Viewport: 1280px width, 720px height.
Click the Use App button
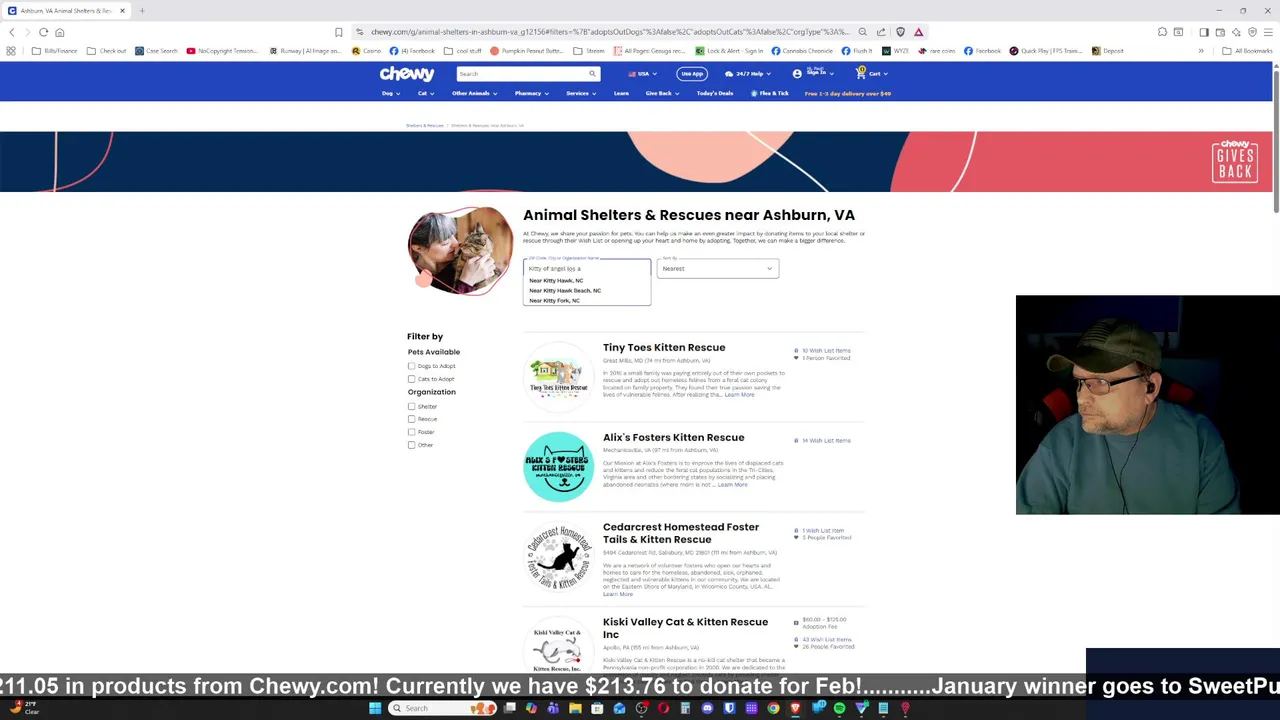[692, 73]
